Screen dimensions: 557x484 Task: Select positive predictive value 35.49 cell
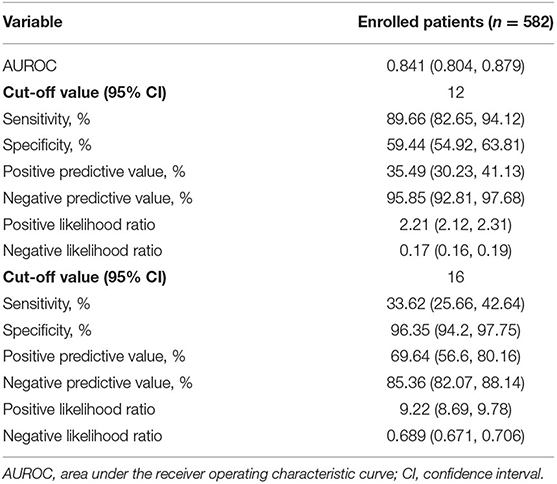pos(455,172)
